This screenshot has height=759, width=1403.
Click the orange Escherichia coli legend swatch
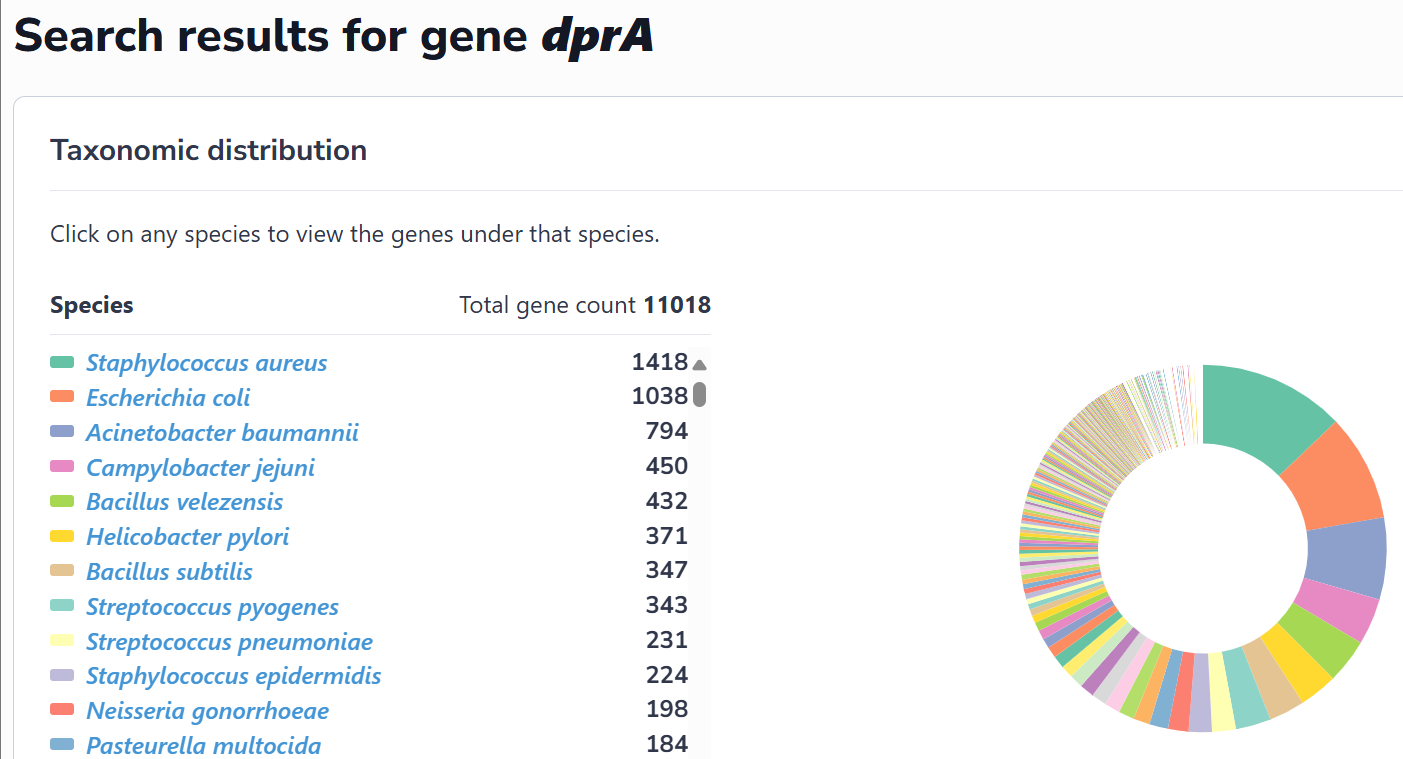(x=62, y=397)
